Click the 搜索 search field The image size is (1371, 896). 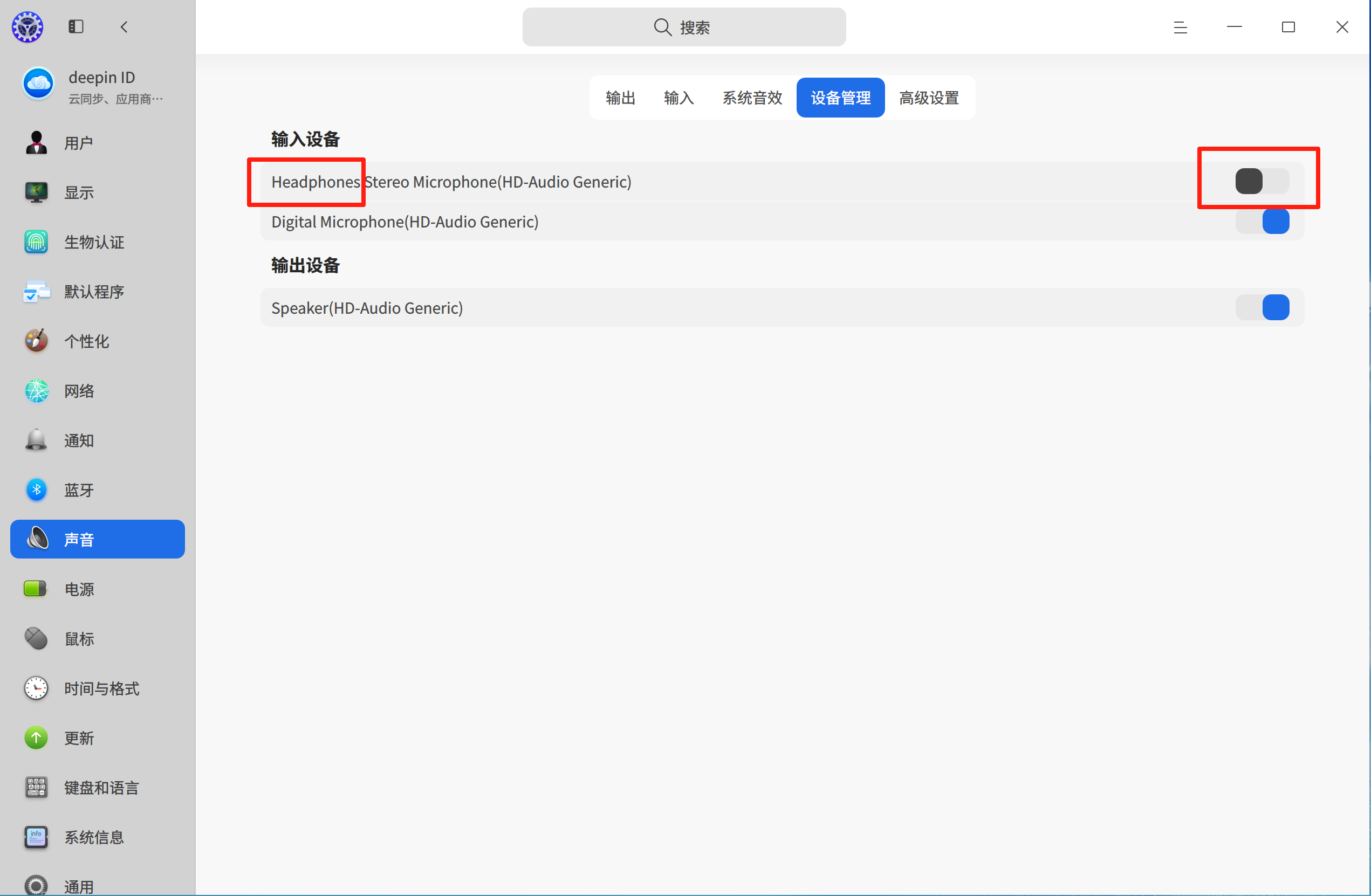point(684,27)
